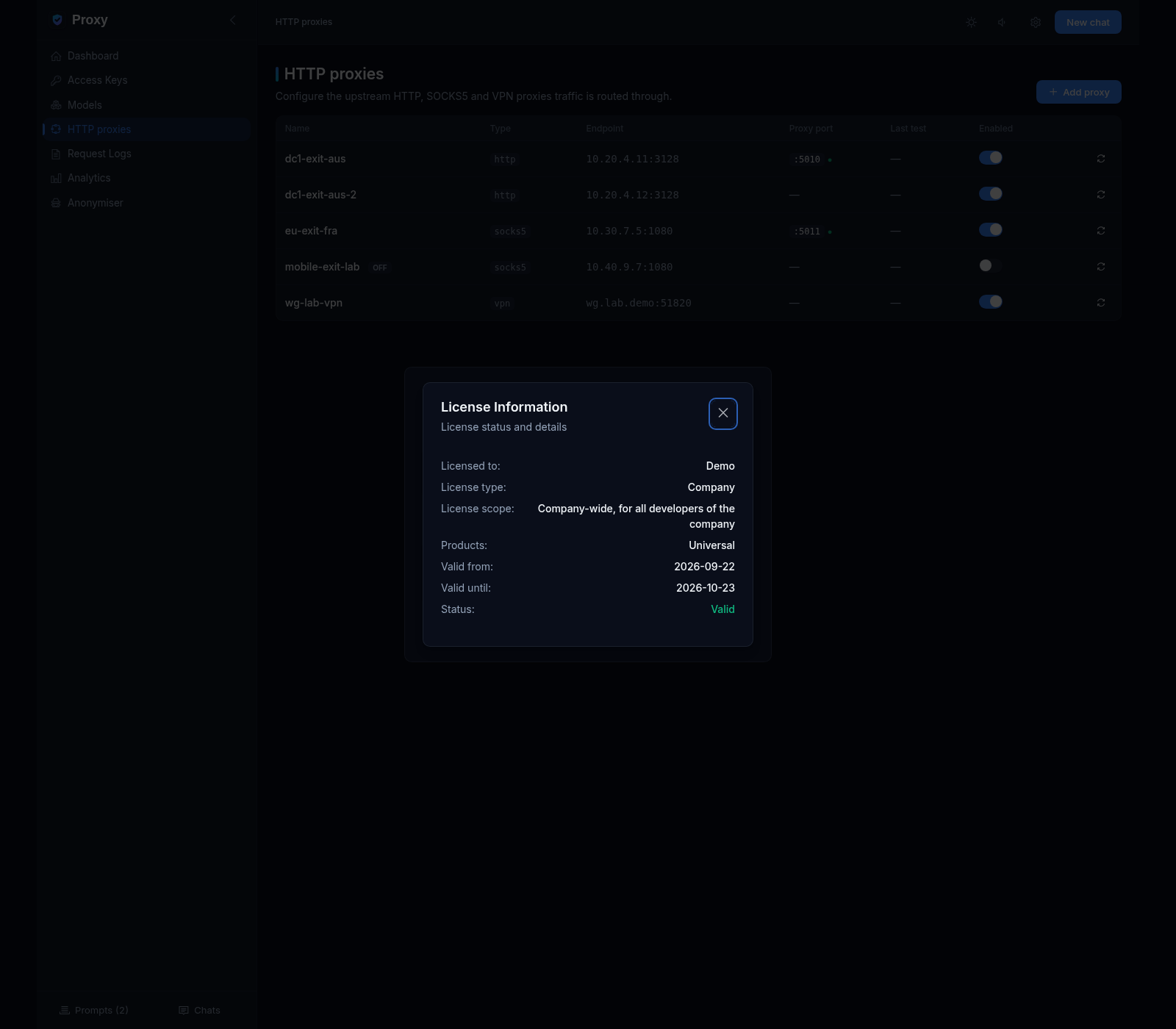Start a New chat

[1088, 22]
